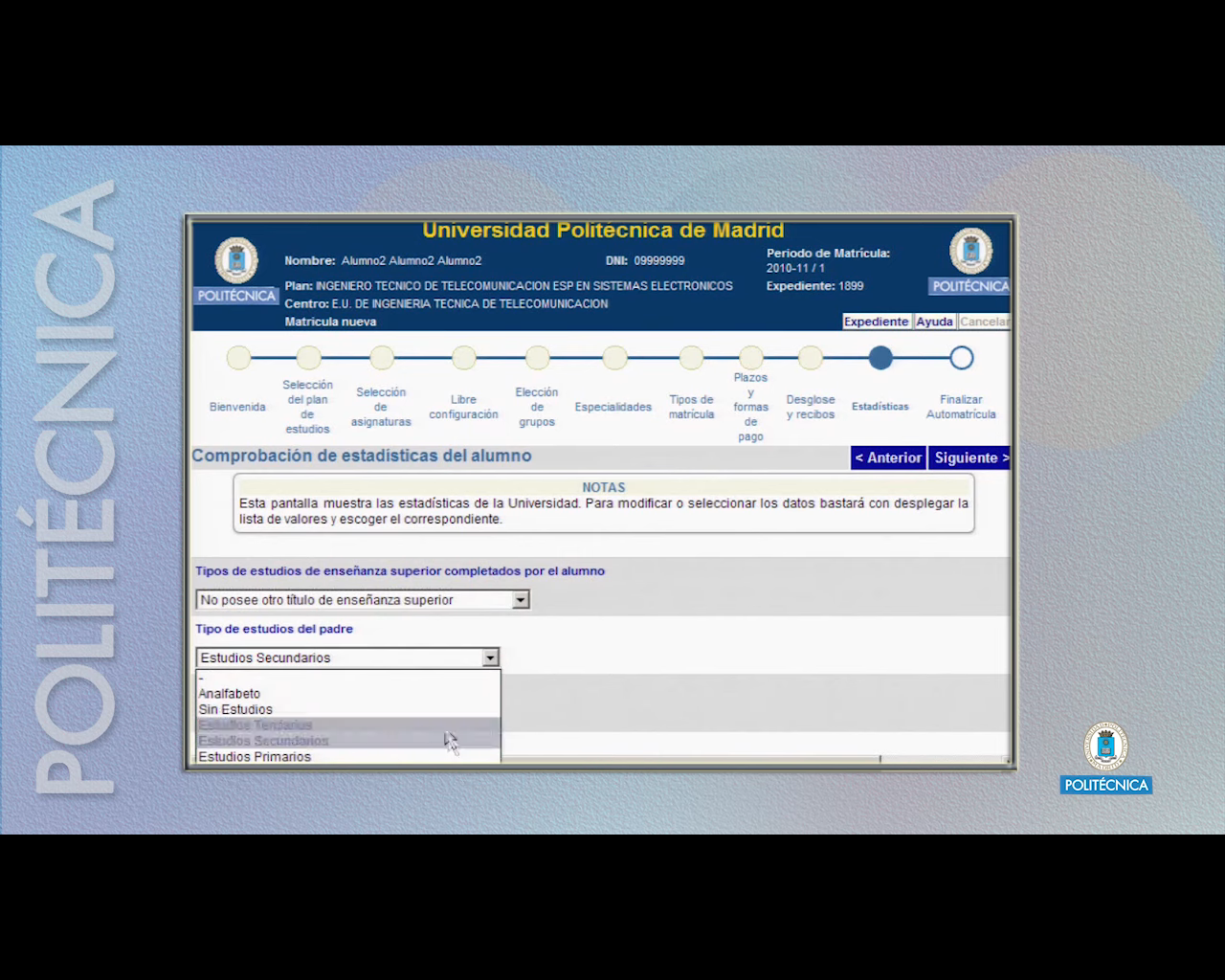Click arrow of Tipo de estudios del padre dropdown
The image size is (1225, 980).
click(490, 657)
